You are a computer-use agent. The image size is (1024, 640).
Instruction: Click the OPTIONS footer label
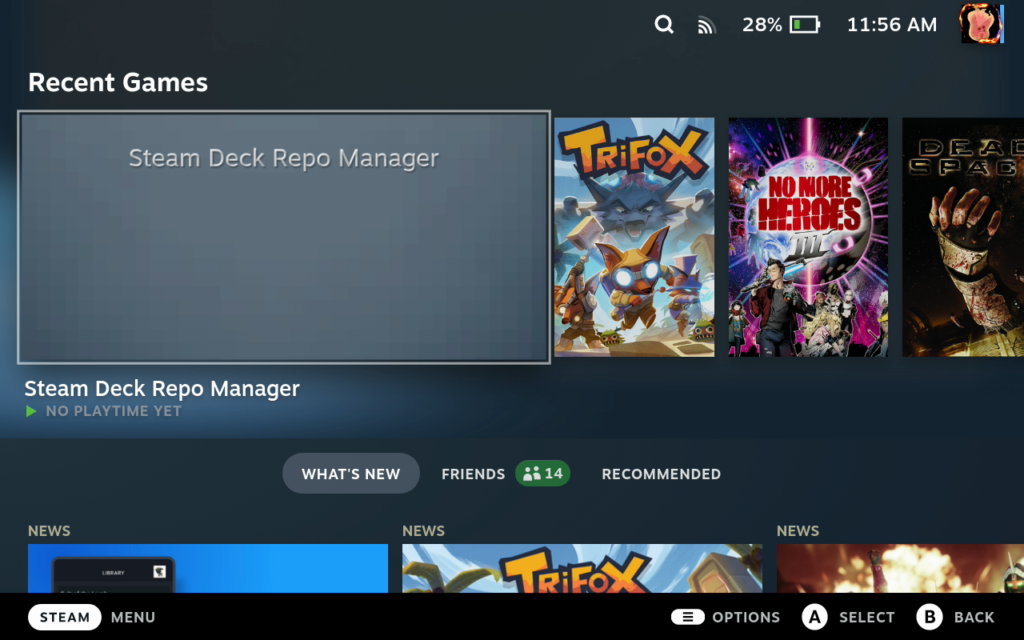pyautogui.click(x=746, y=617)
